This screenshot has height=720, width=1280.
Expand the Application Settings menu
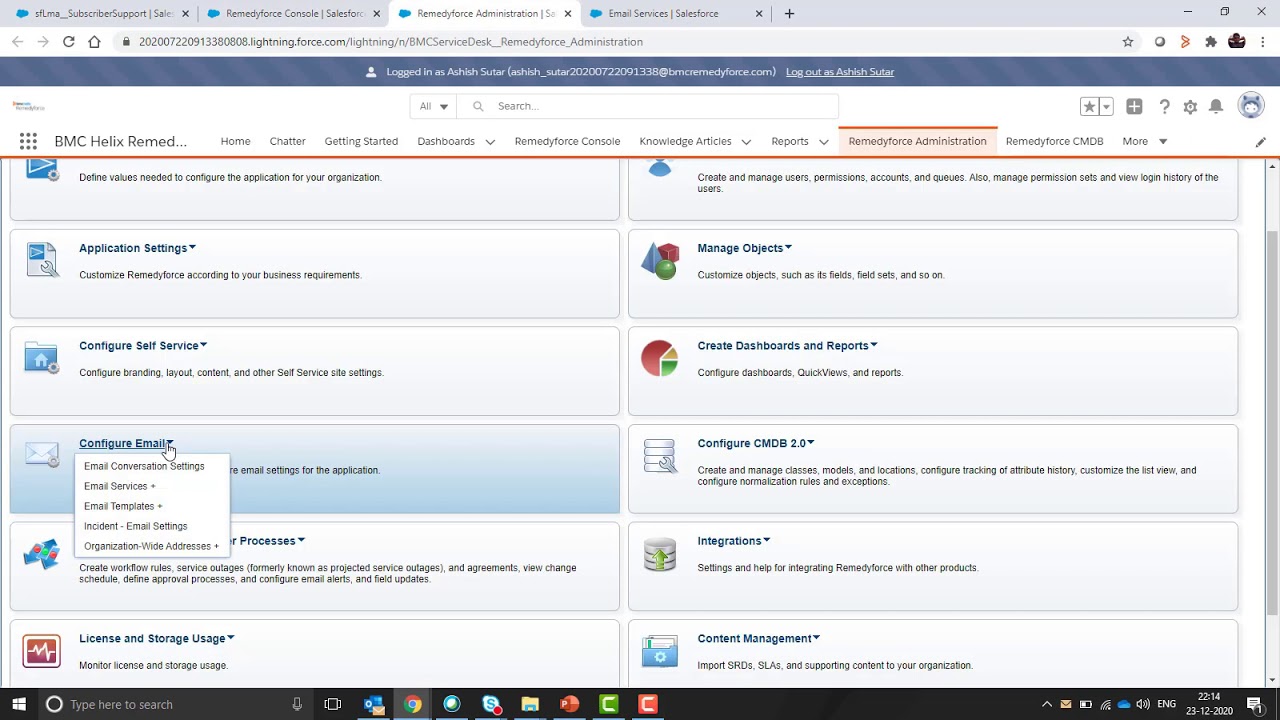pyautogui.click(x=192, y=248)
